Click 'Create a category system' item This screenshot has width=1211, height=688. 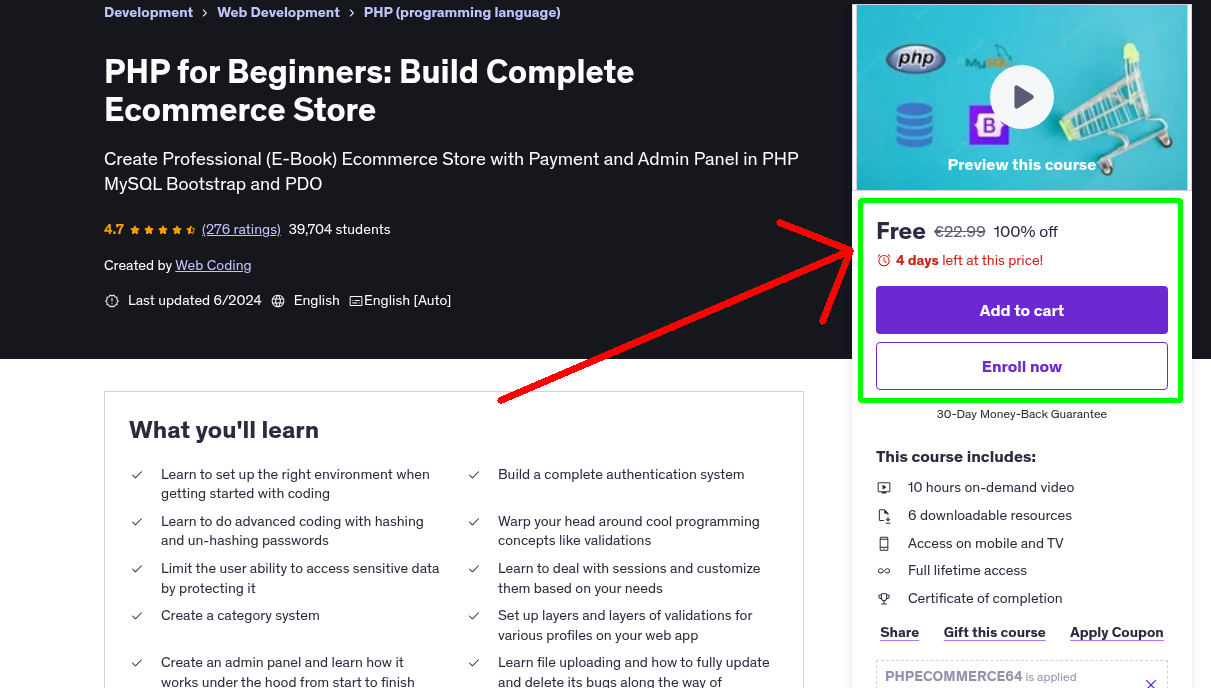pos(240,616)
